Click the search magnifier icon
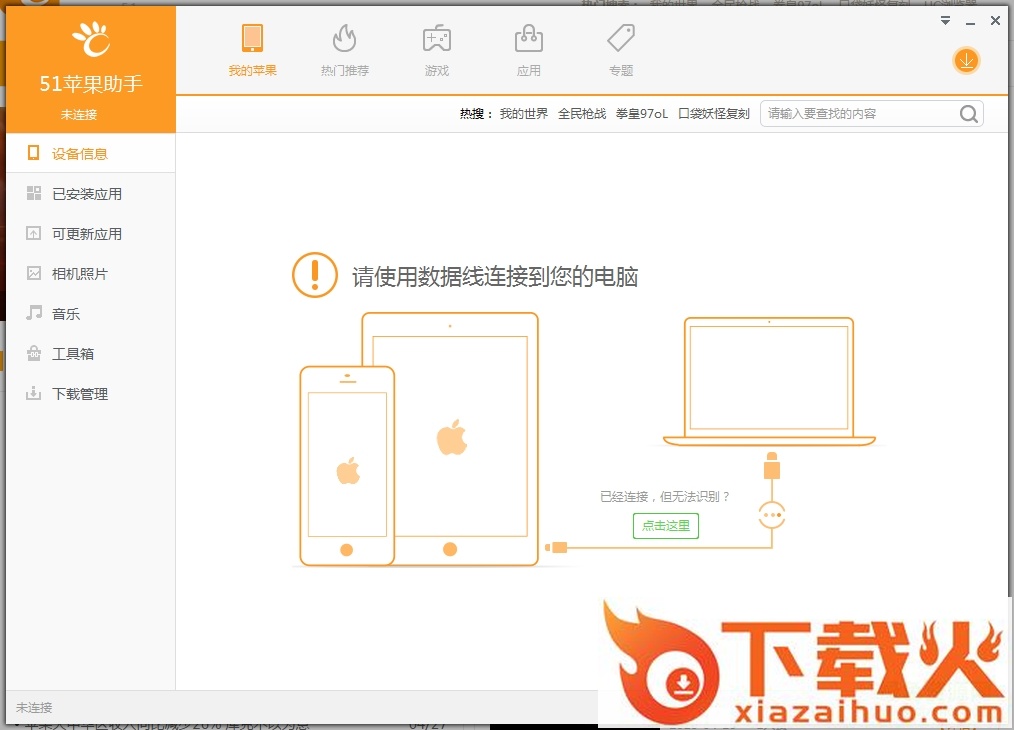 968,114
